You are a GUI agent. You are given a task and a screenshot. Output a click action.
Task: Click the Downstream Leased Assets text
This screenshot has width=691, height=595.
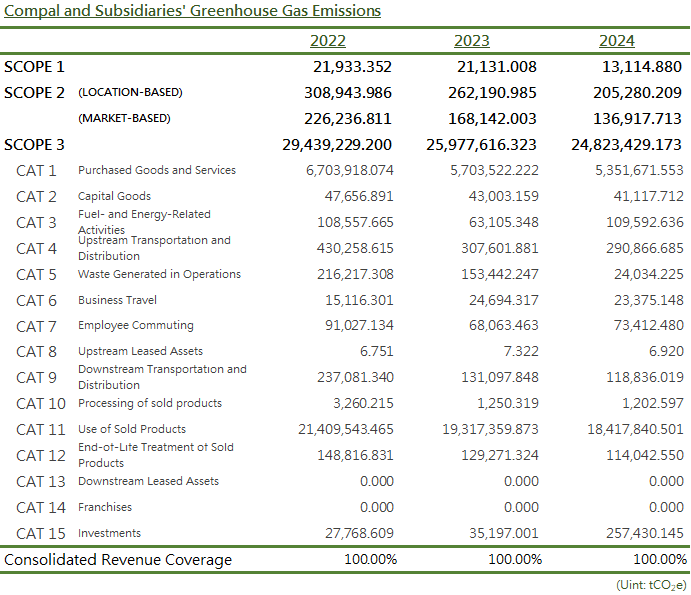(x=149, y=481)
